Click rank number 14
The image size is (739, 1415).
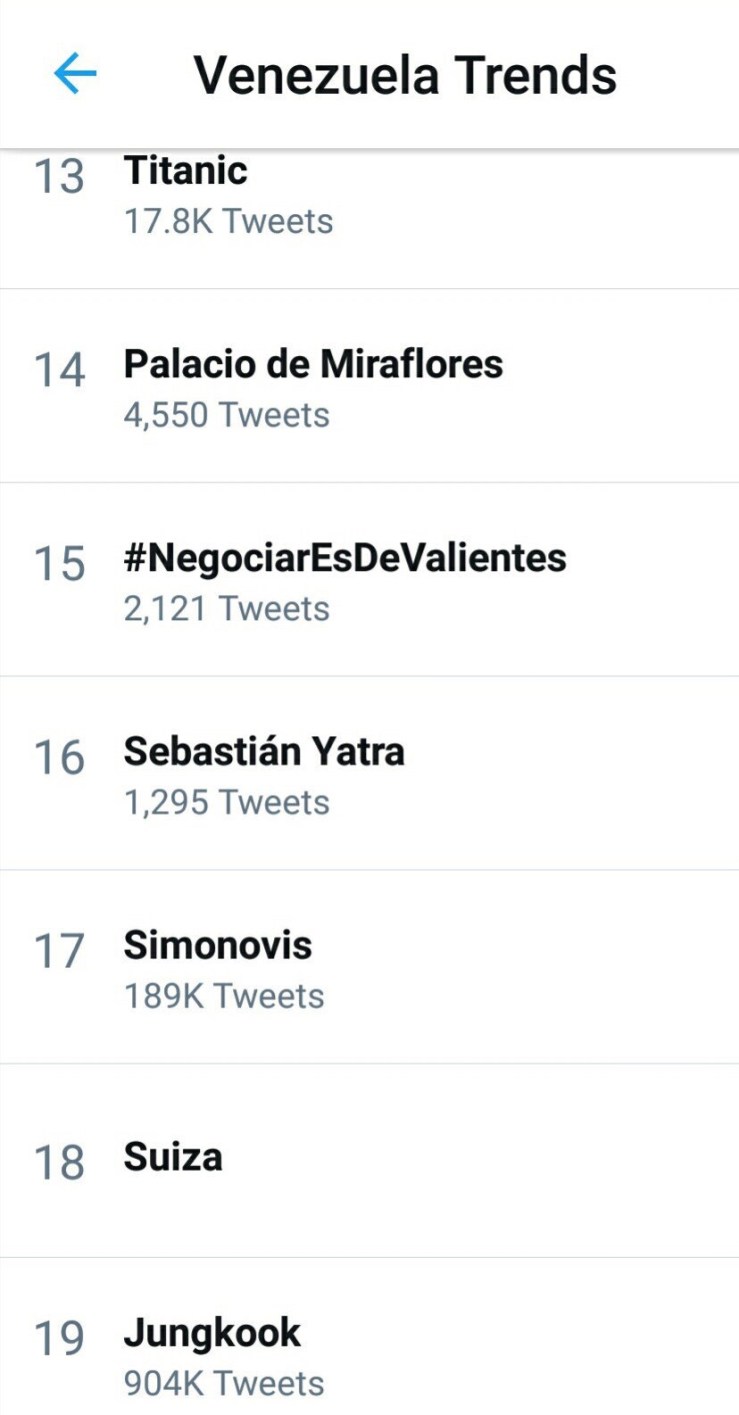click(60, 370)
